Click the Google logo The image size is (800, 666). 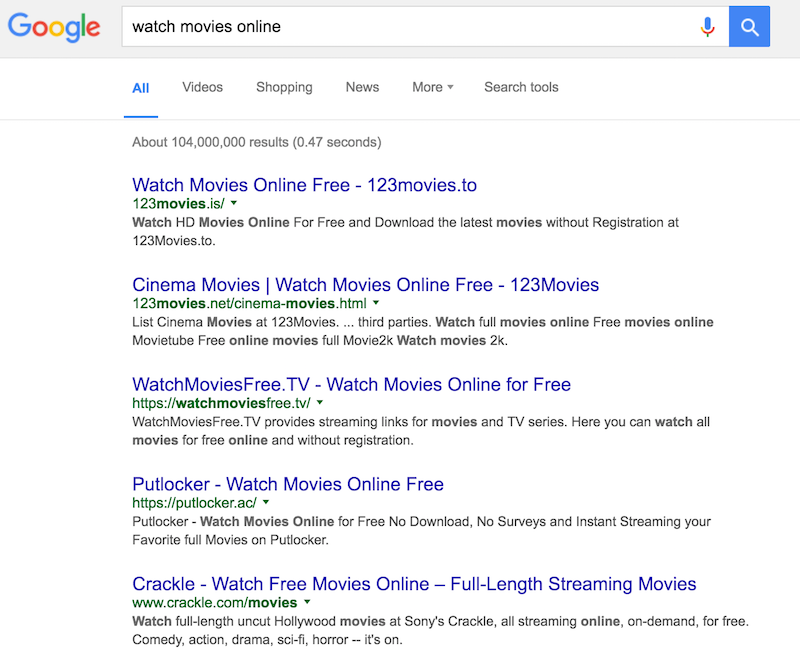coord(52,27)
